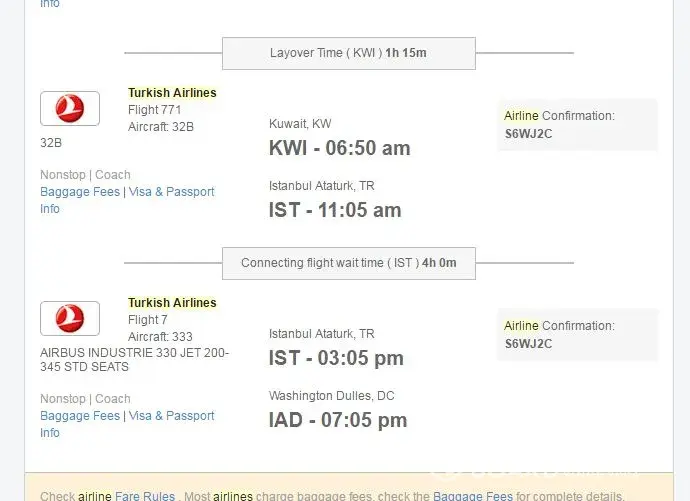Open the Fare Rules link
The height and width of the screenshot is (501, 690).
(x=144, y=496)
